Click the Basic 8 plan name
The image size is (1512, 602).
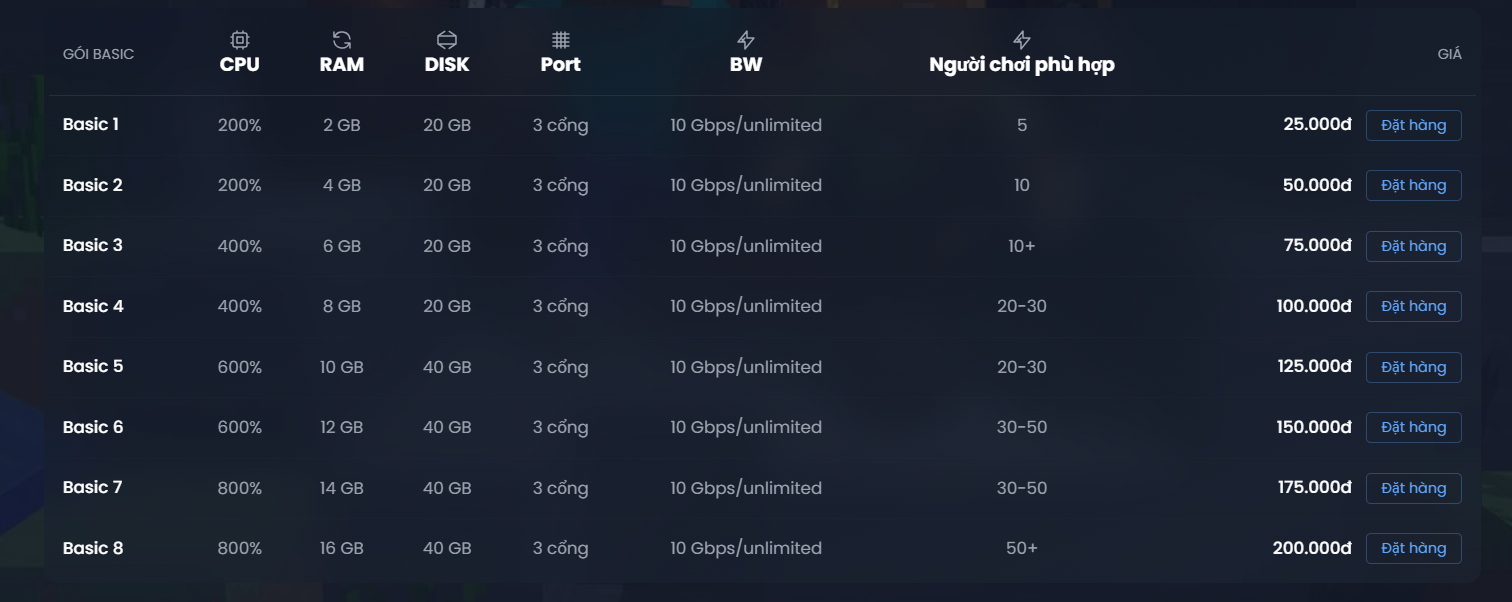point(93,548)
